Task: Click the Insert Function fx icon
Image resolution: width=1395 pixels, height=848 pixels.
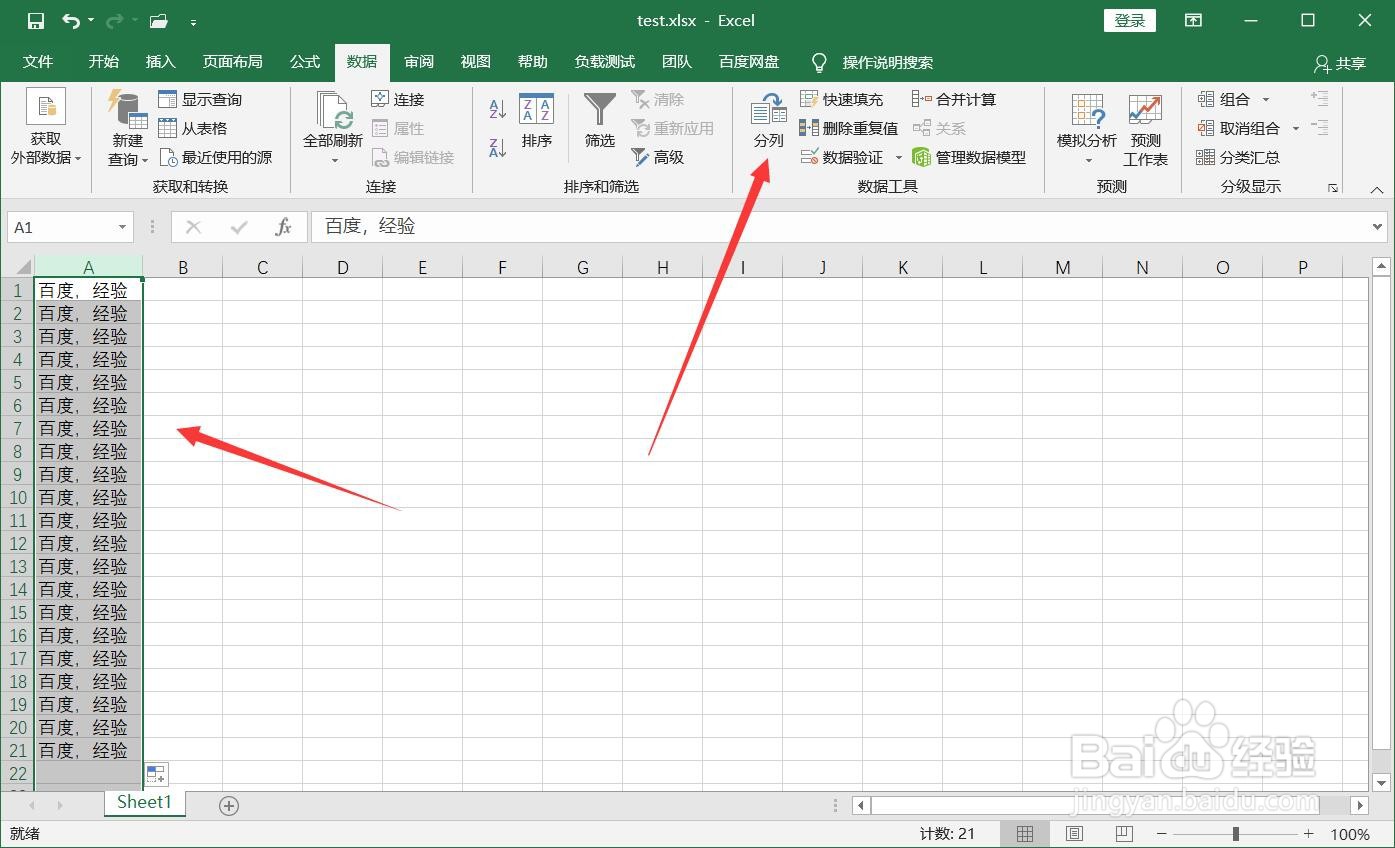Action: [284, 227]
